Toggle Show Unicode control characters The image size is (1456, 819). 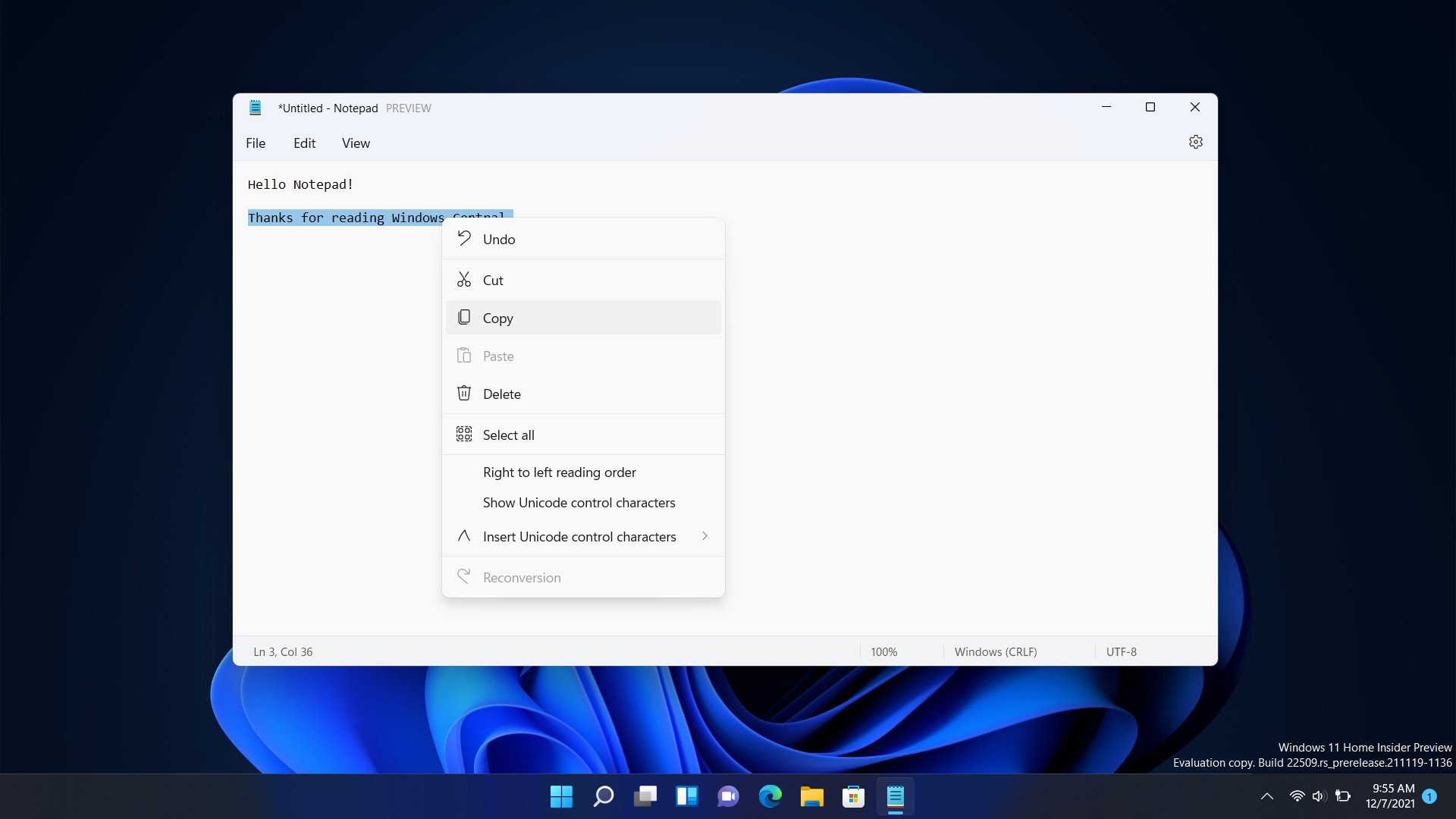tap(579, 503)
